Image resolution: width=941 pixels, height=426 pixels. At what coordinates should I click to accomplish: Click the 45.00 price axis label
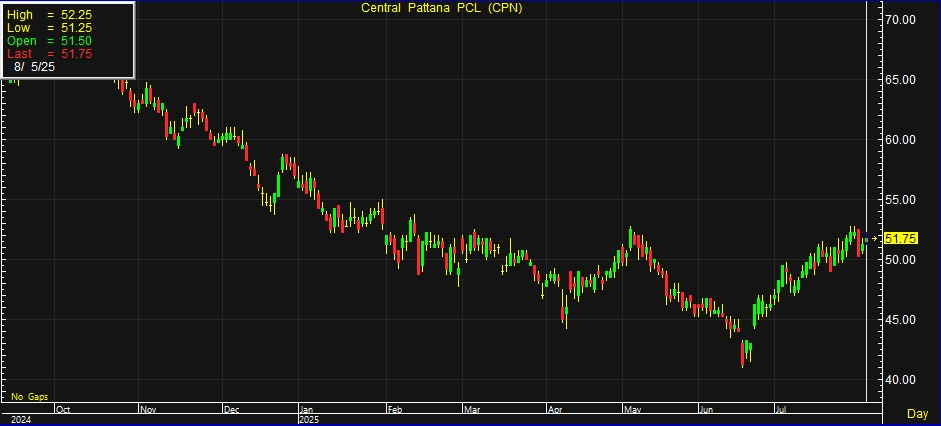901,320
